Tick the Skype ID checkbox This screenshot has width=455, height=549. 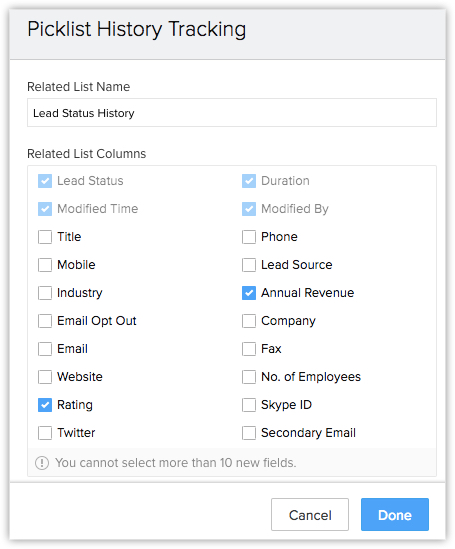tap(249, 405)
